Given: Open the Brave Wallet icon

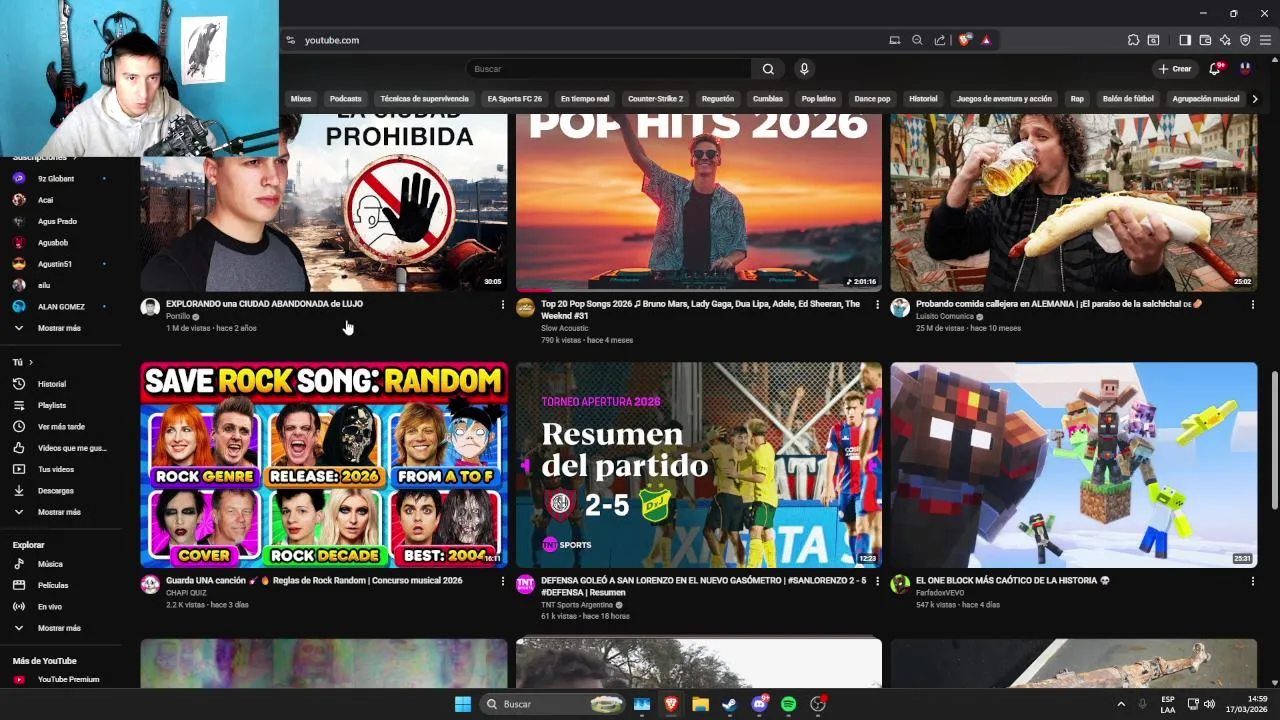Looking at the screenshot, I should [1205, 40].
